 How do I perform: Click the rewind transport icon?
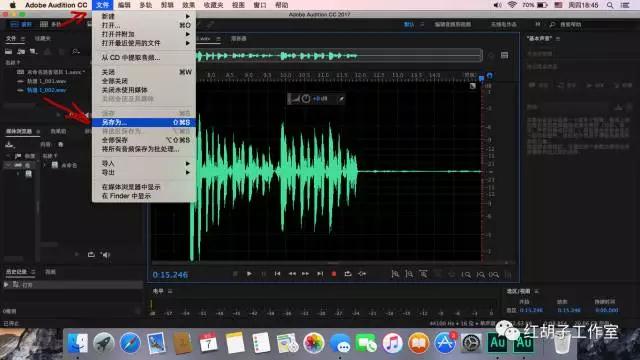[x=292, y=274]
